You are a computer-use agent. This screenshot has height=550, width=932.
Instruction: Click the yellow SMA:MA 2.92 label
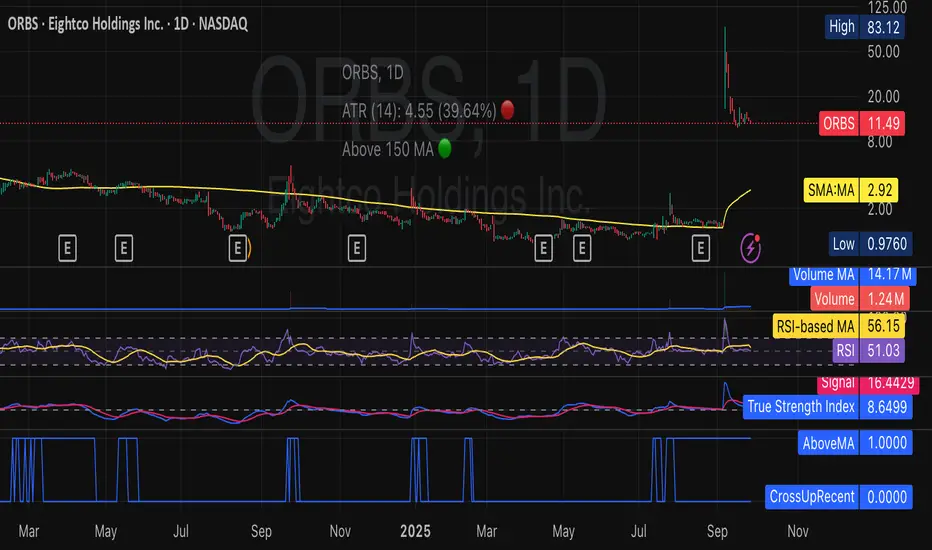pos(851,190)
